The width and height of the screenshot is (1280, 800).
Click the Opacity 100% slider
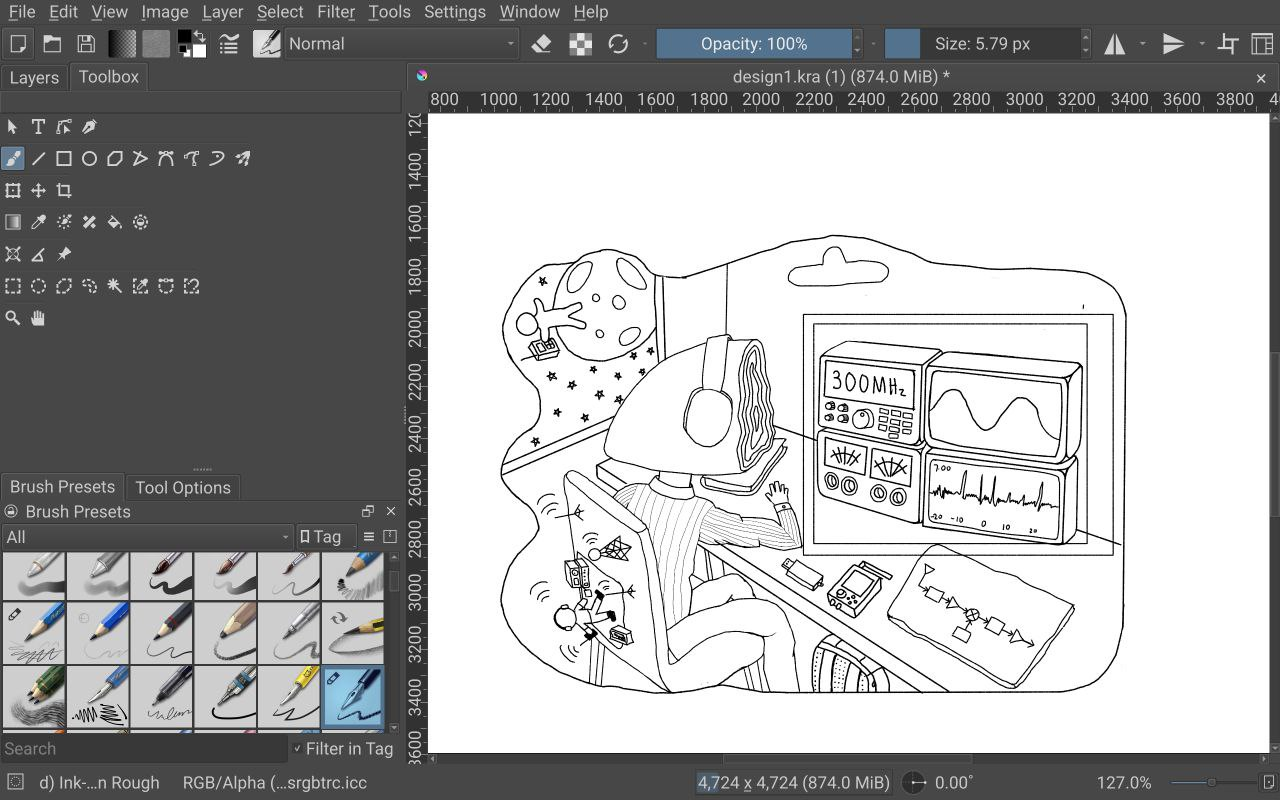click(x=754, y=44)
